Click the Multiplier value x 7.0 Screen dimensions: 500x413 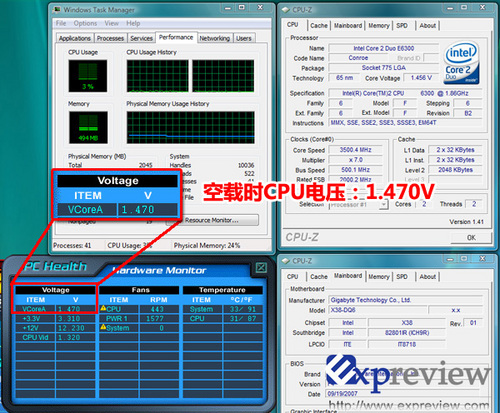[356, 160]
